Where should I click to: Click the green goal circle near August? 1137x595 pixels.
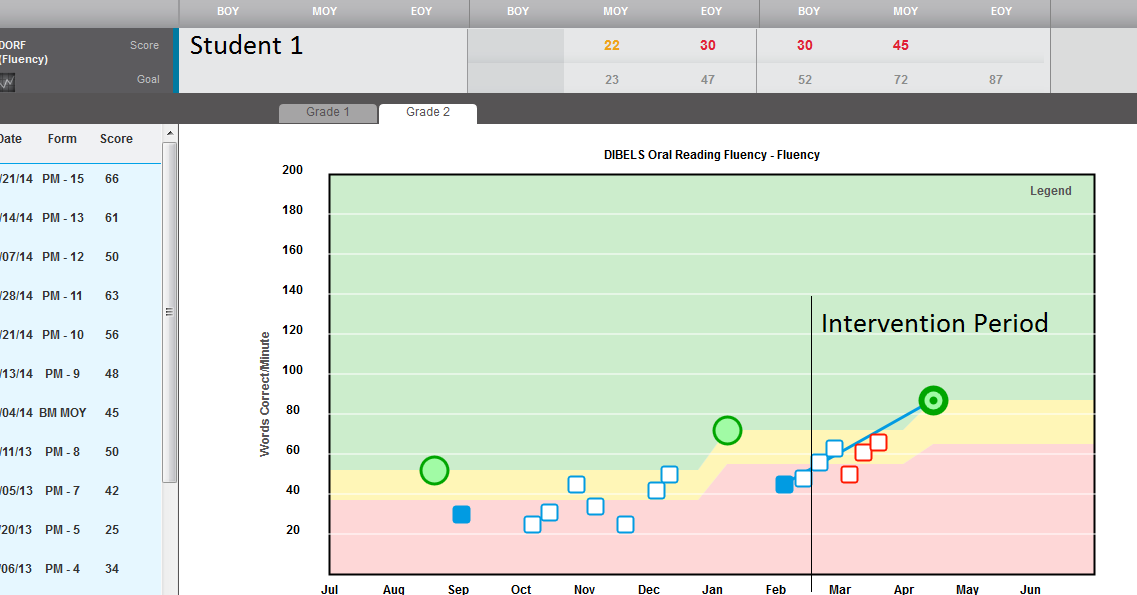click(434, 470)
